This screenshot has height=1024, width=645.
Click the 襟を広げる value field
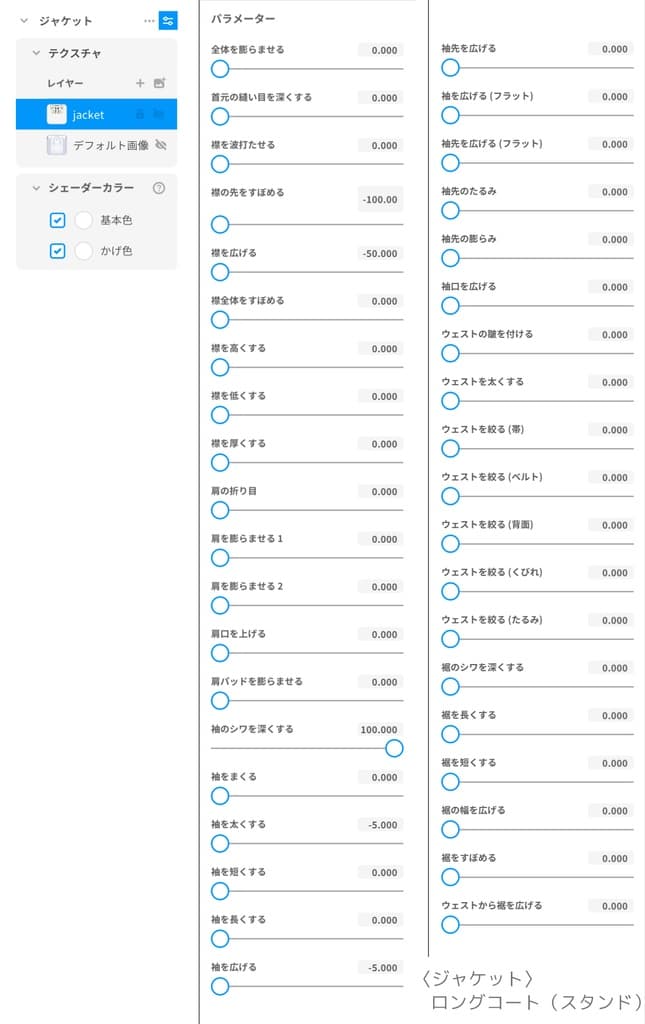click(380, 253)
